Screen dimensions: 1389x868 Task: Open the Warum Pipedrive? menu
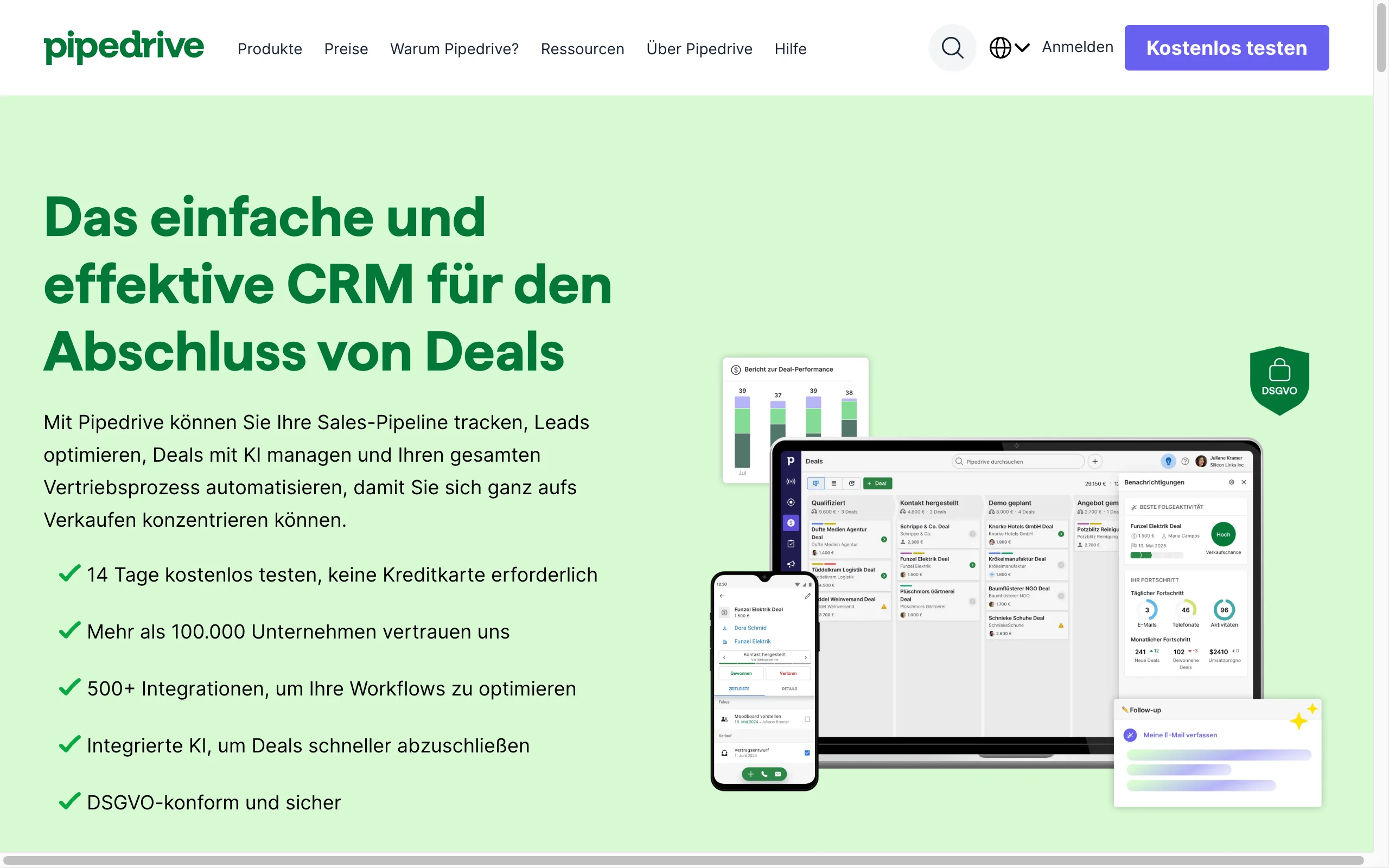click(454, 49)
